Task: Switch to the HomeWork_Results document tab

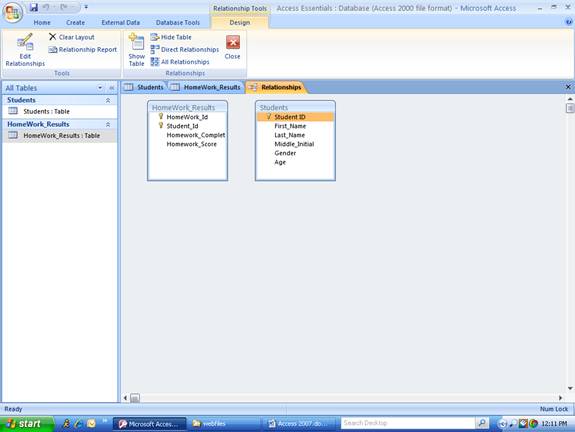Action: 206,87
